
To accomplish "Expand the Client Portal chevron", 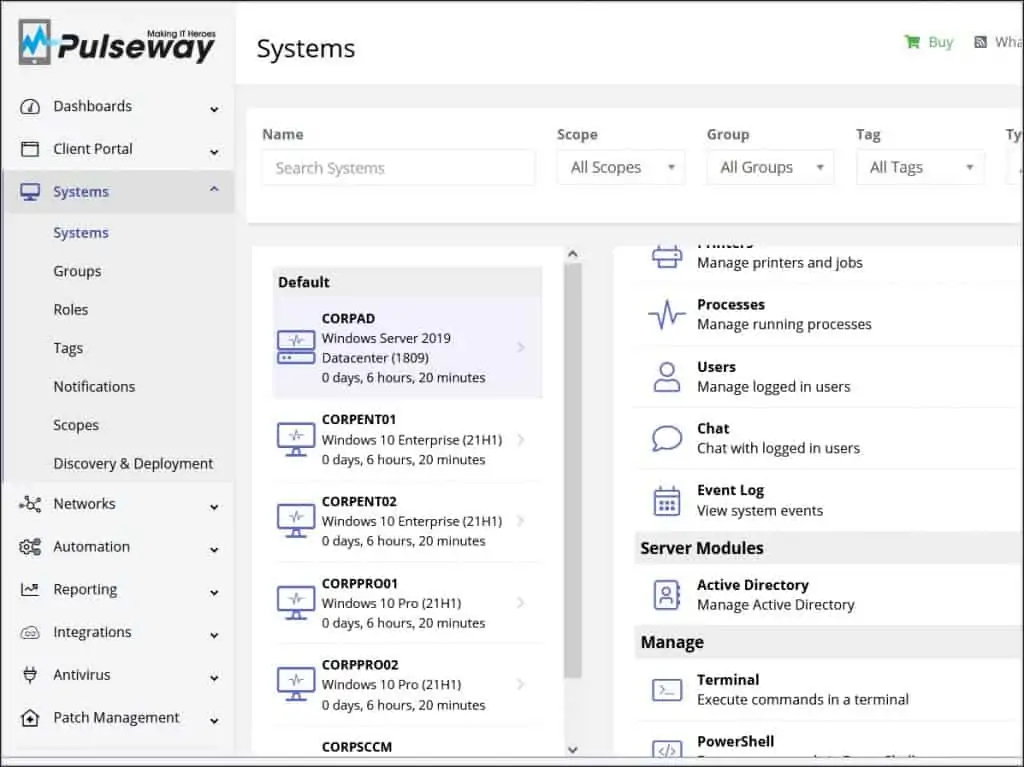I will coord(214,152).
